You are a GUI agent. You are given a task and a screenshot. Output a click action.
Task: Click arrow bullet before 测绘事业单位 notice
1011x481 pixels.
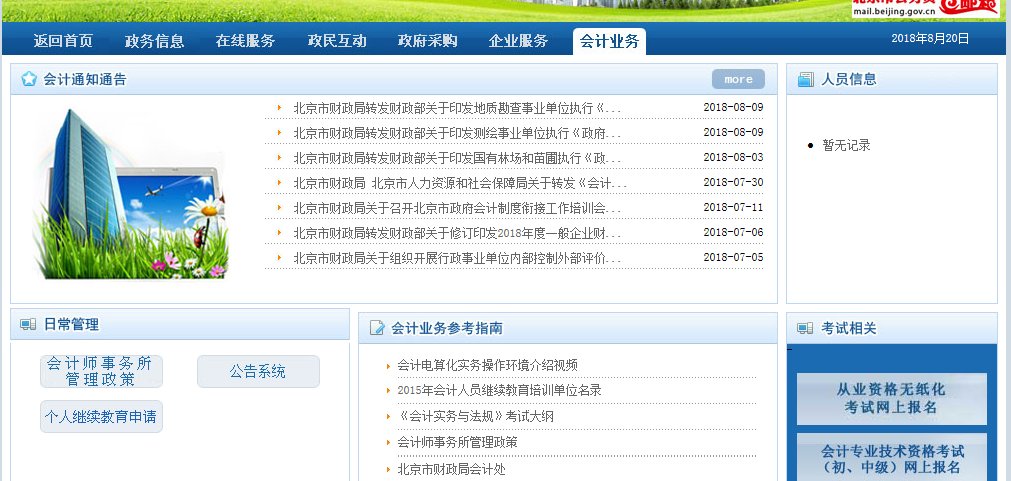(x=279, y=133)
